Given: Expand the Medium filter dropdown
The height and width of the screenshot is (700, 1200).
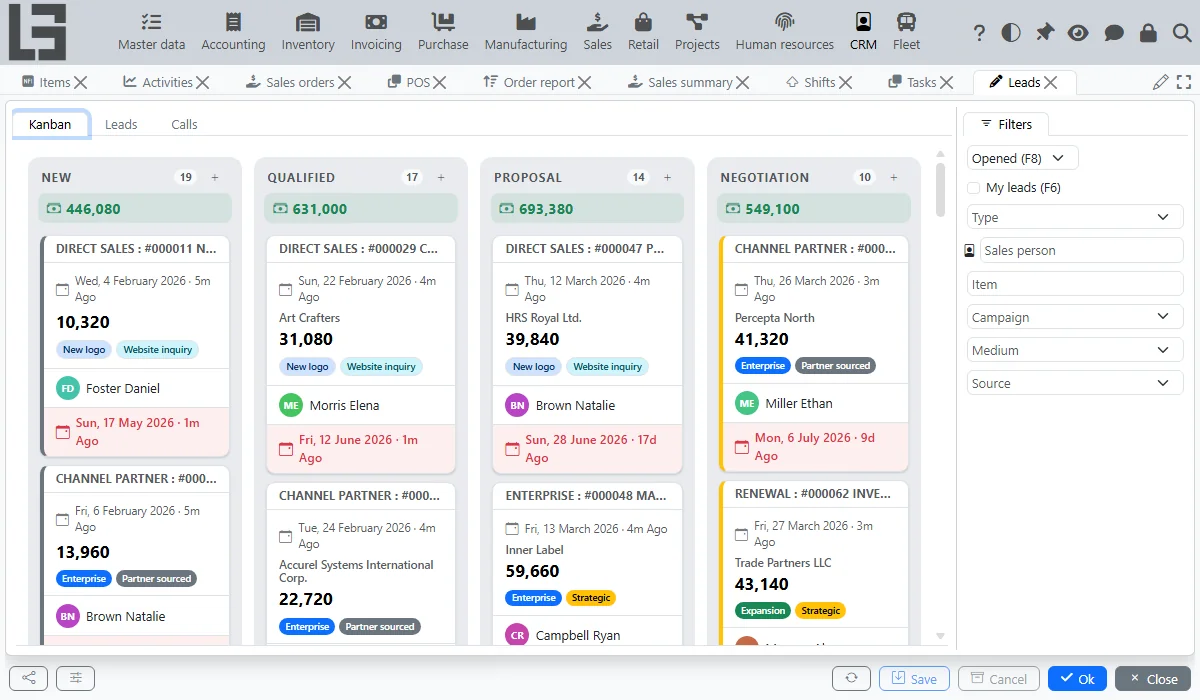Looking at the screenshot, I should (x=1075, y=350).
